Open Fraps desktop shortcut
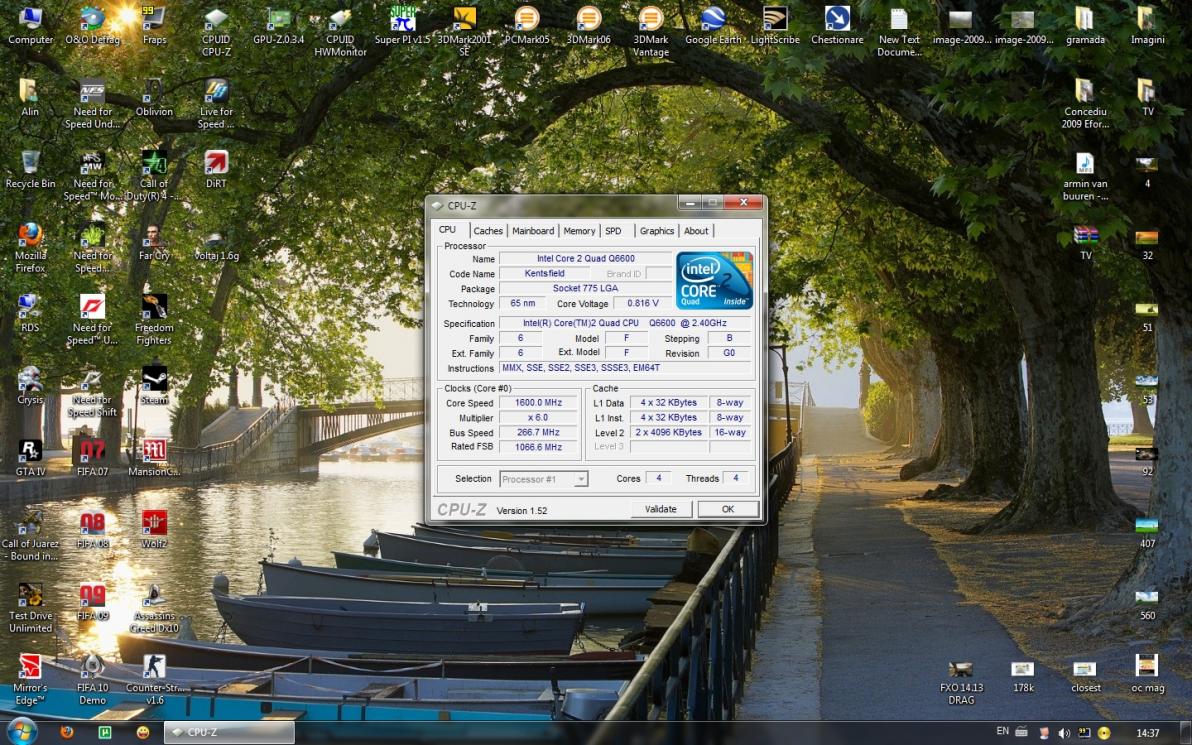Viewport: 1192px width, 745px height. coord(154,25)
